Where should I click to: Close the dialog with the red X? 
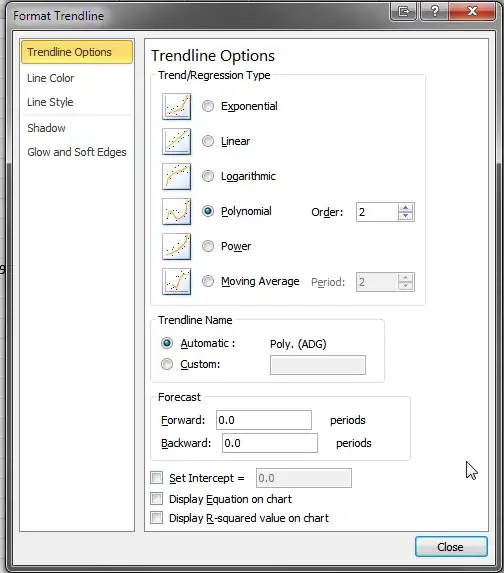click(472, 11)
